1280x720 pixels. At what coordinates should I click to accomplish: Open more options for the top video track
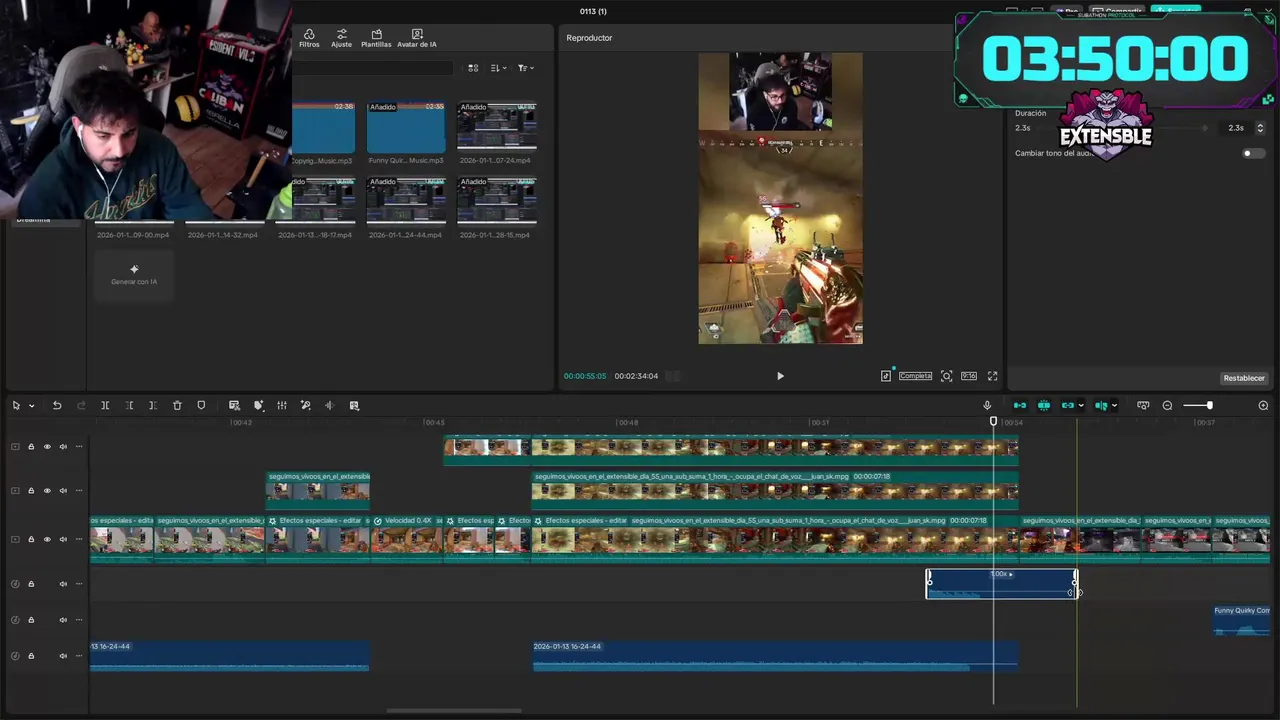click(x=79, y=447)
